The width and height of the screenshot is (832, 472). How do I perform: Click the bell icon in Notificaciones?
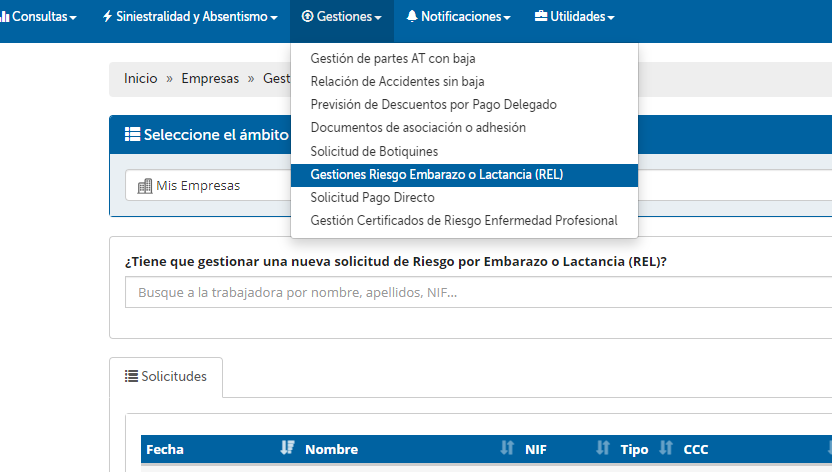click(412, 17)
